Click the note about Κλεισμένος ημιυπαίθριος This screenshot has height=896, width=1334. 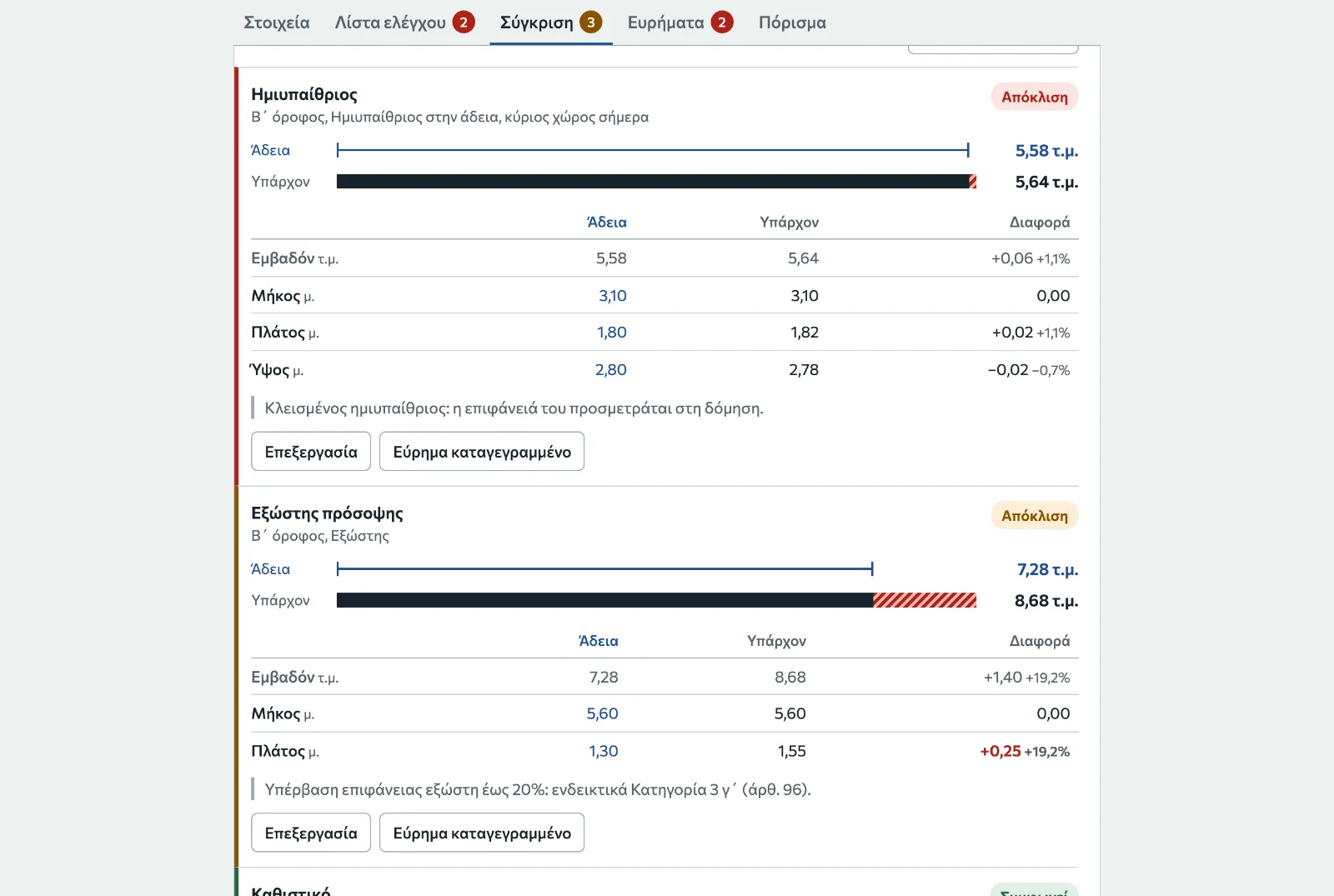pos(514,408)
